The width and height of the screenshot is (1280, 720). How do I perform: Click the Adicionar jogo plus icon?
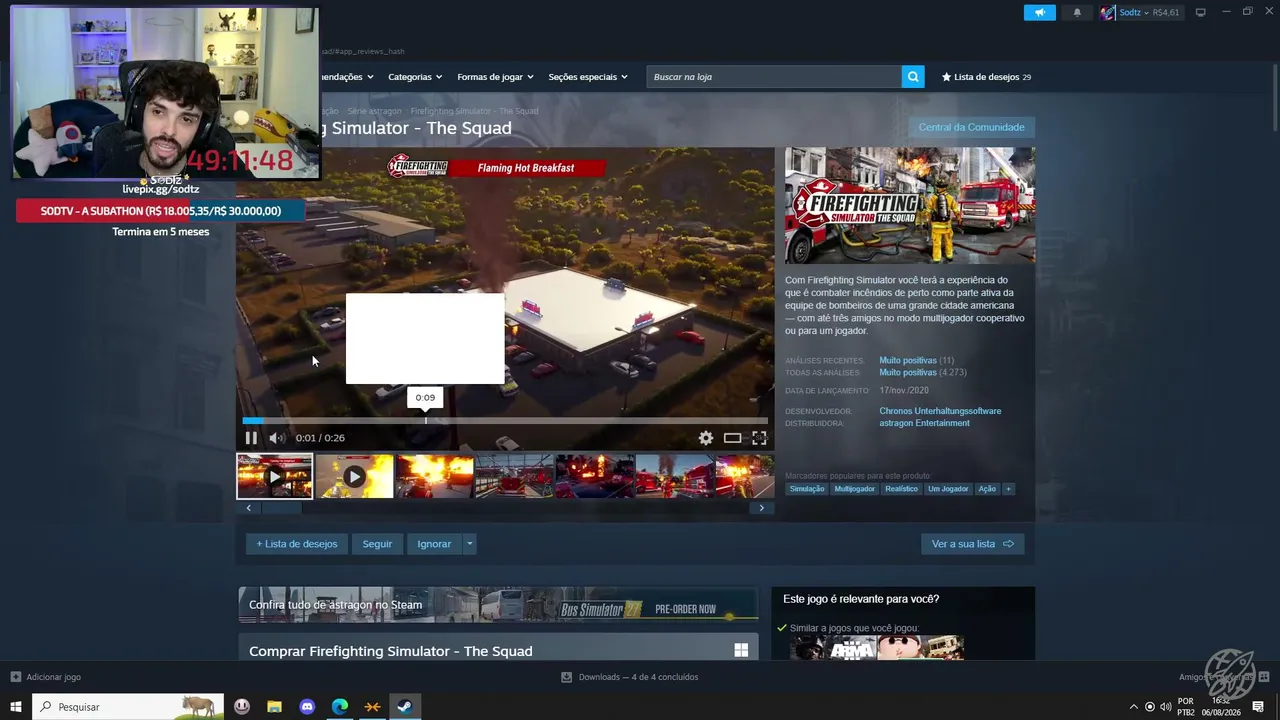15,677
